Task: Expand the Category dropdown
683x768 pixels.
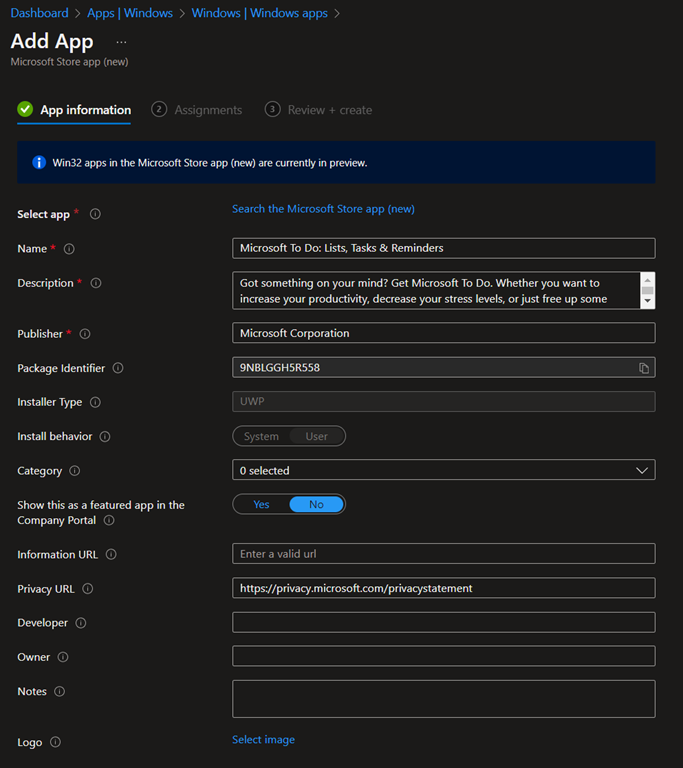Action: (443, 470)
